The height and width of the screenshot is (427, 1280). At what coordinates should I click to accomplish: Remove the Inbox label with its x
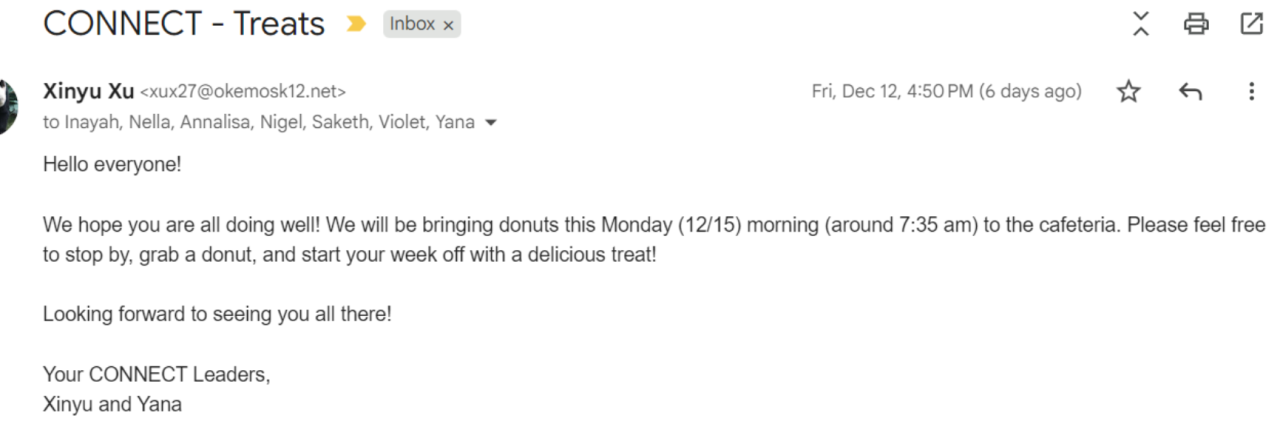point(448,25)
